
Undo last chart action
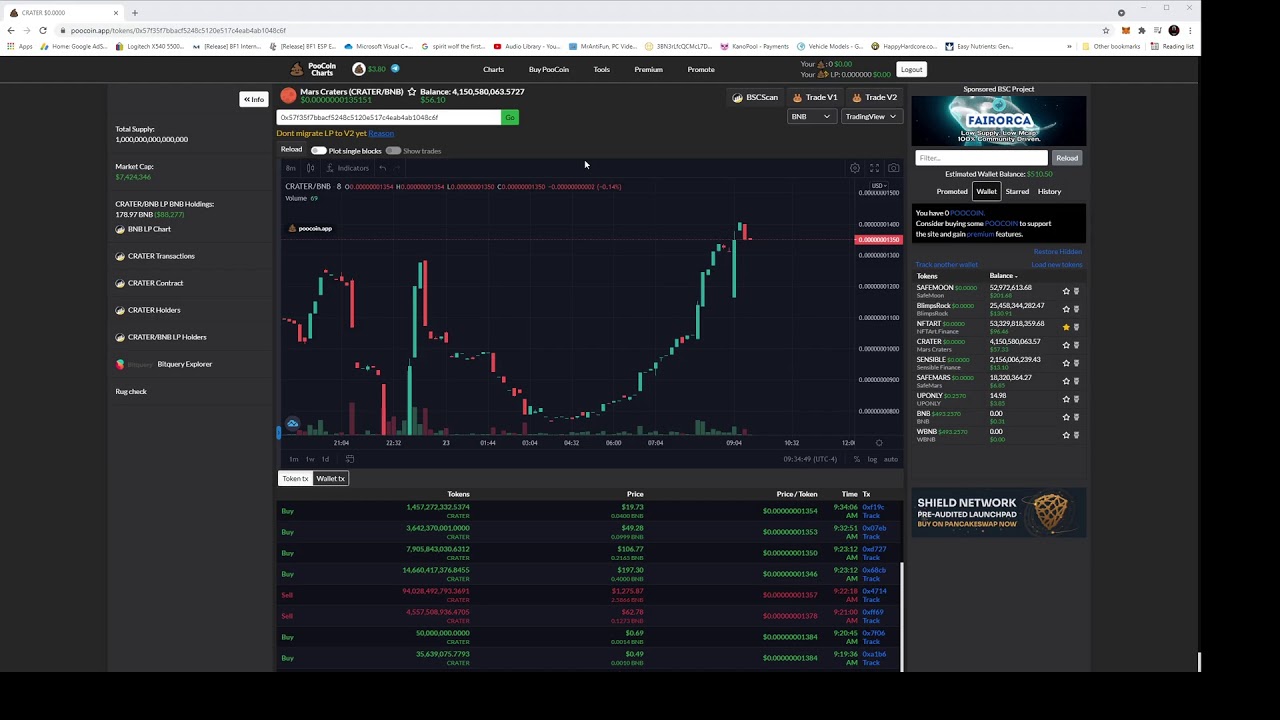(x=382, y=168)
